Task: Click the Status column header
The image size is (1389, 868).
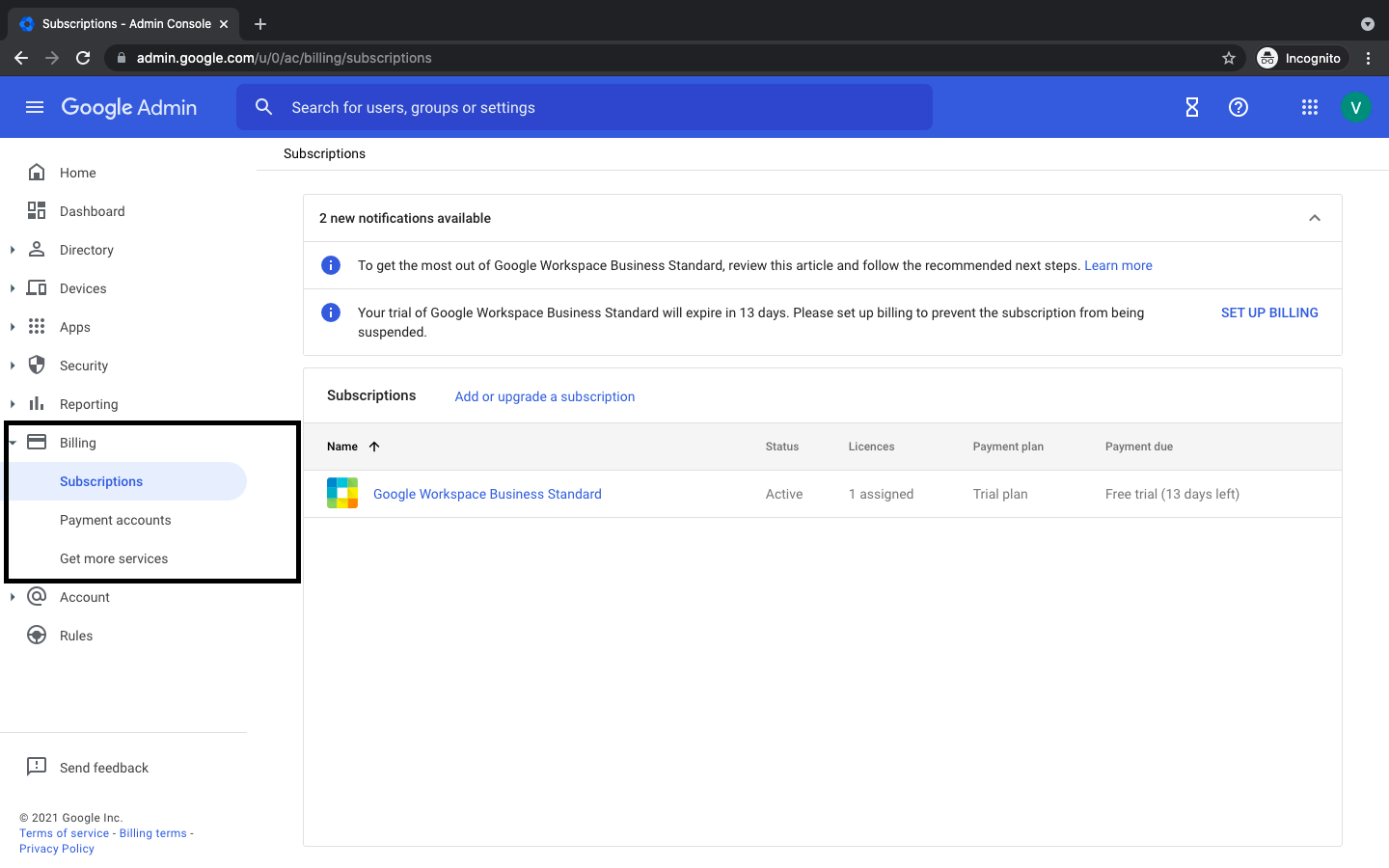Action: coord(782,447)
